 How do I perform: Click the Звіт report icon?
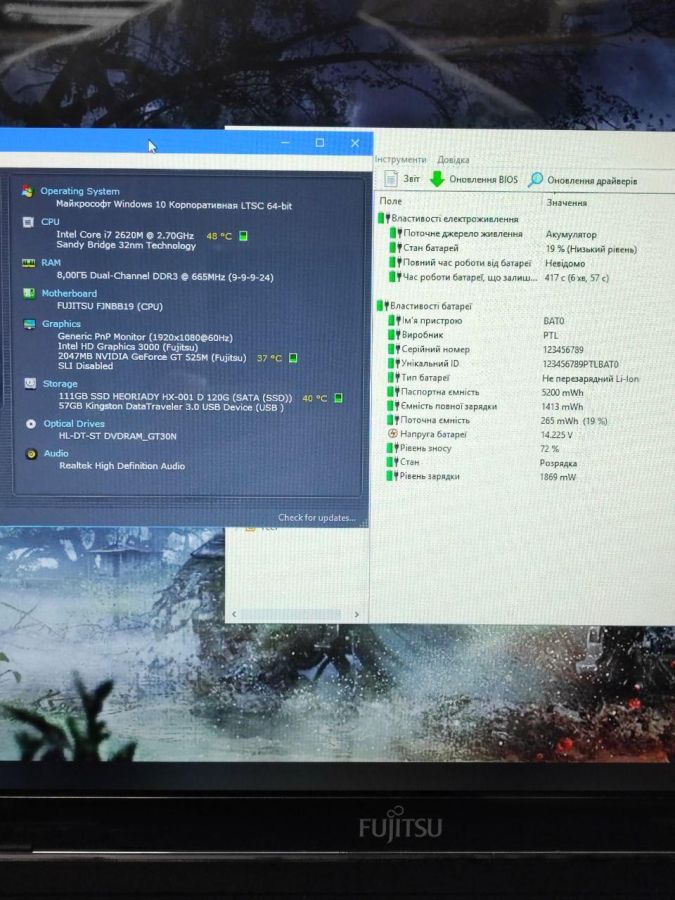[390, 179]
